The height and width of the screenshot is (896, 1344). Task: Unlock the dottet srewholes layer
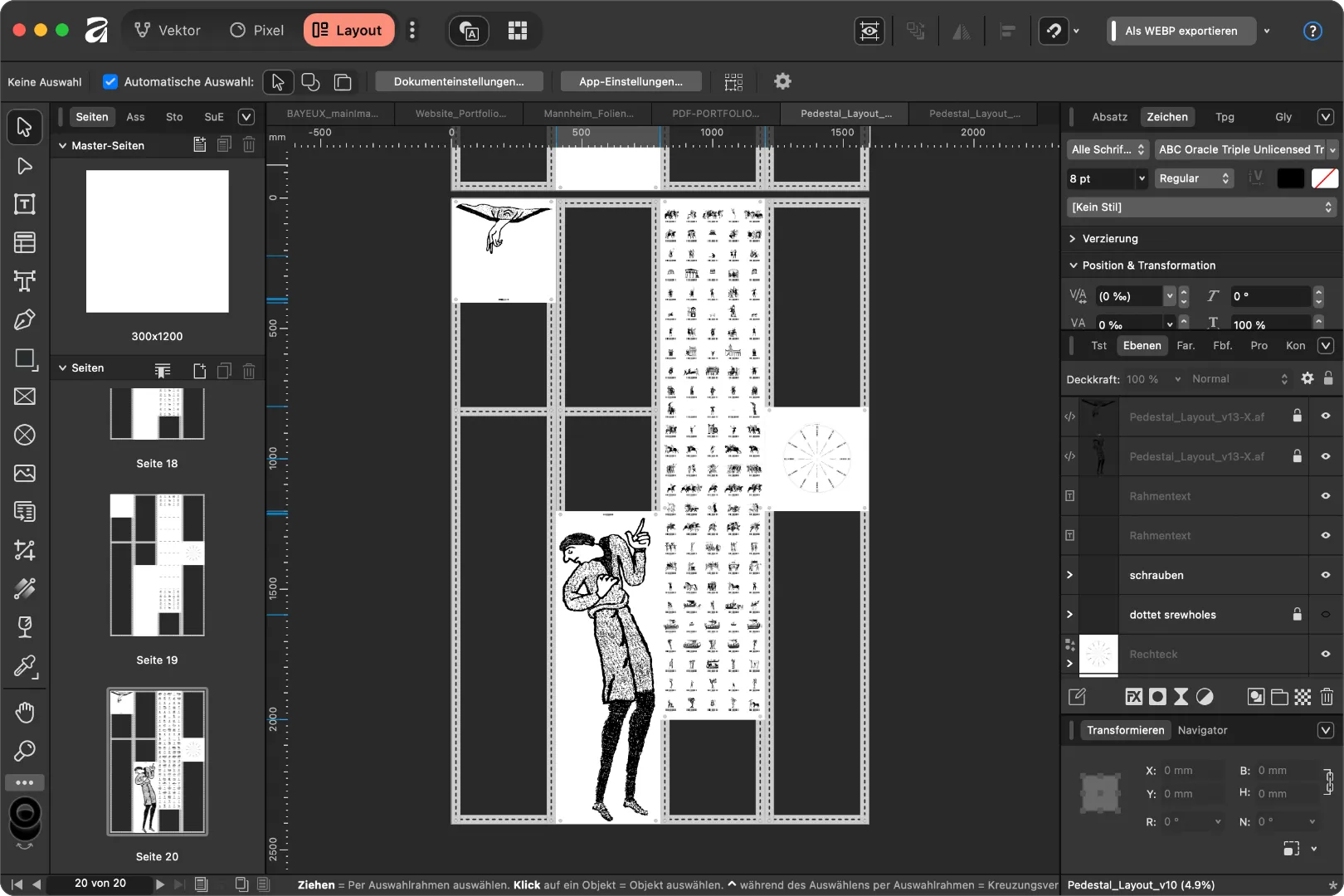[x=1297, y=614]
